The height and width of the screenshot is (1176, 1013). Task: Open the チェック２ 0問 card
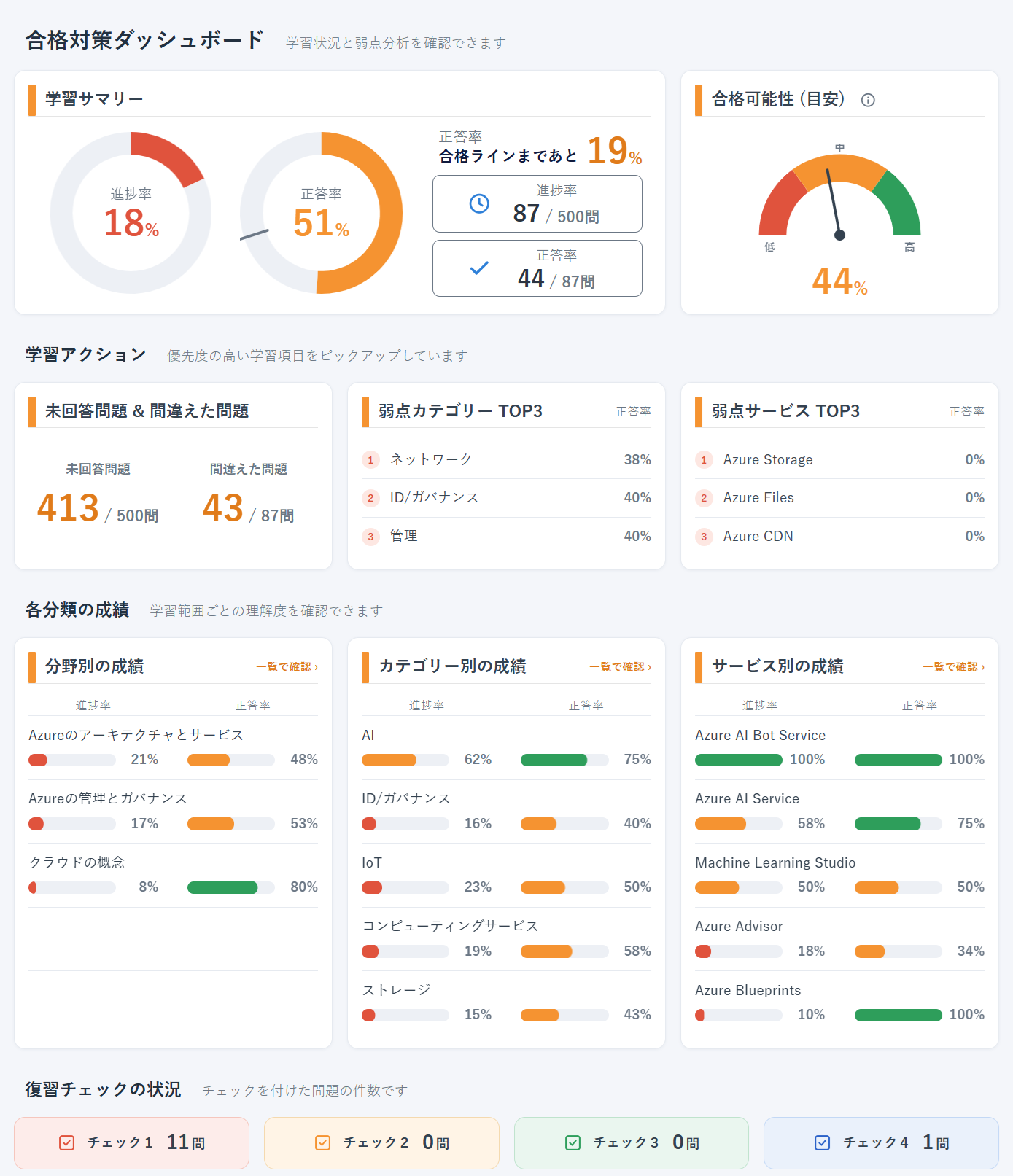click(381, 1142)
